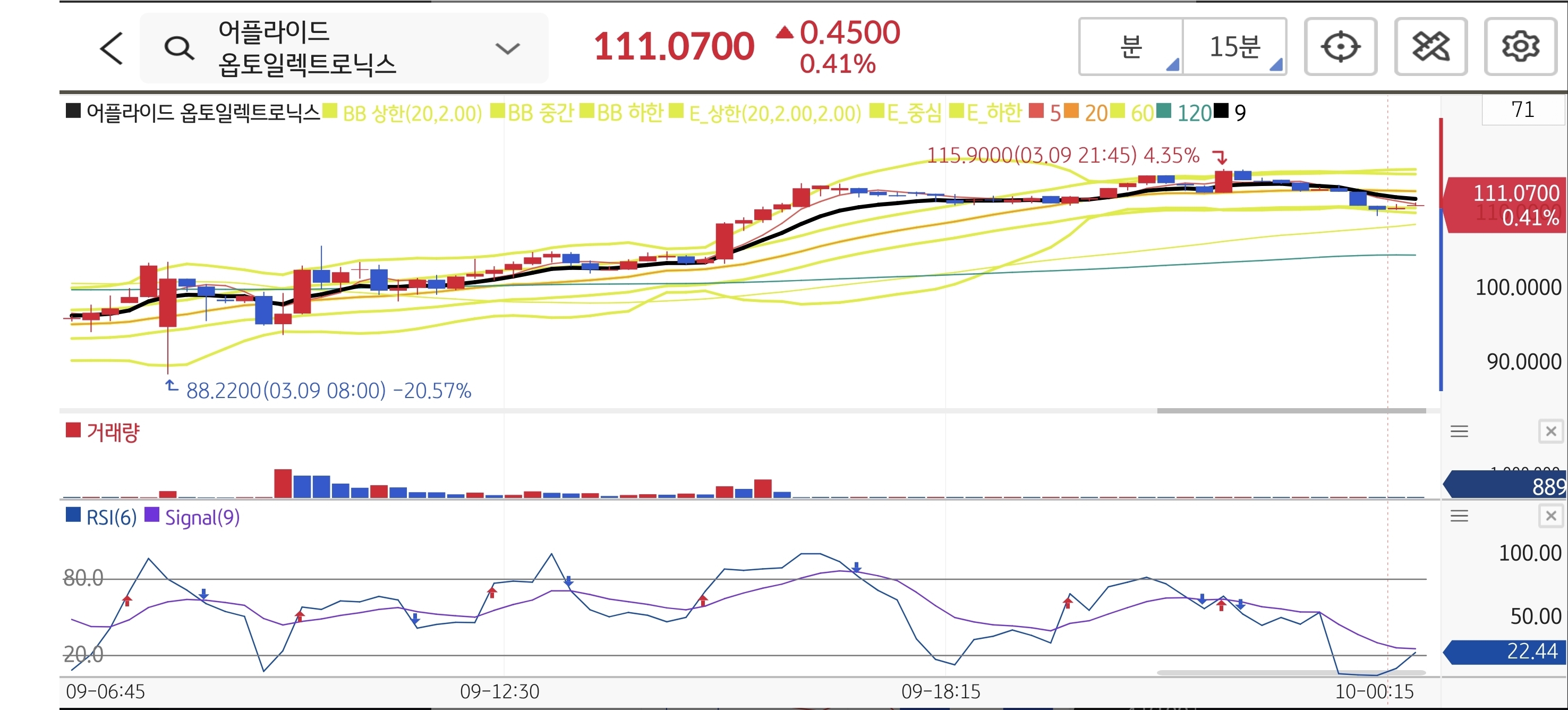1568x710 pixels.
Task: Click the magnifier search icon
Action: coord(179,48)
